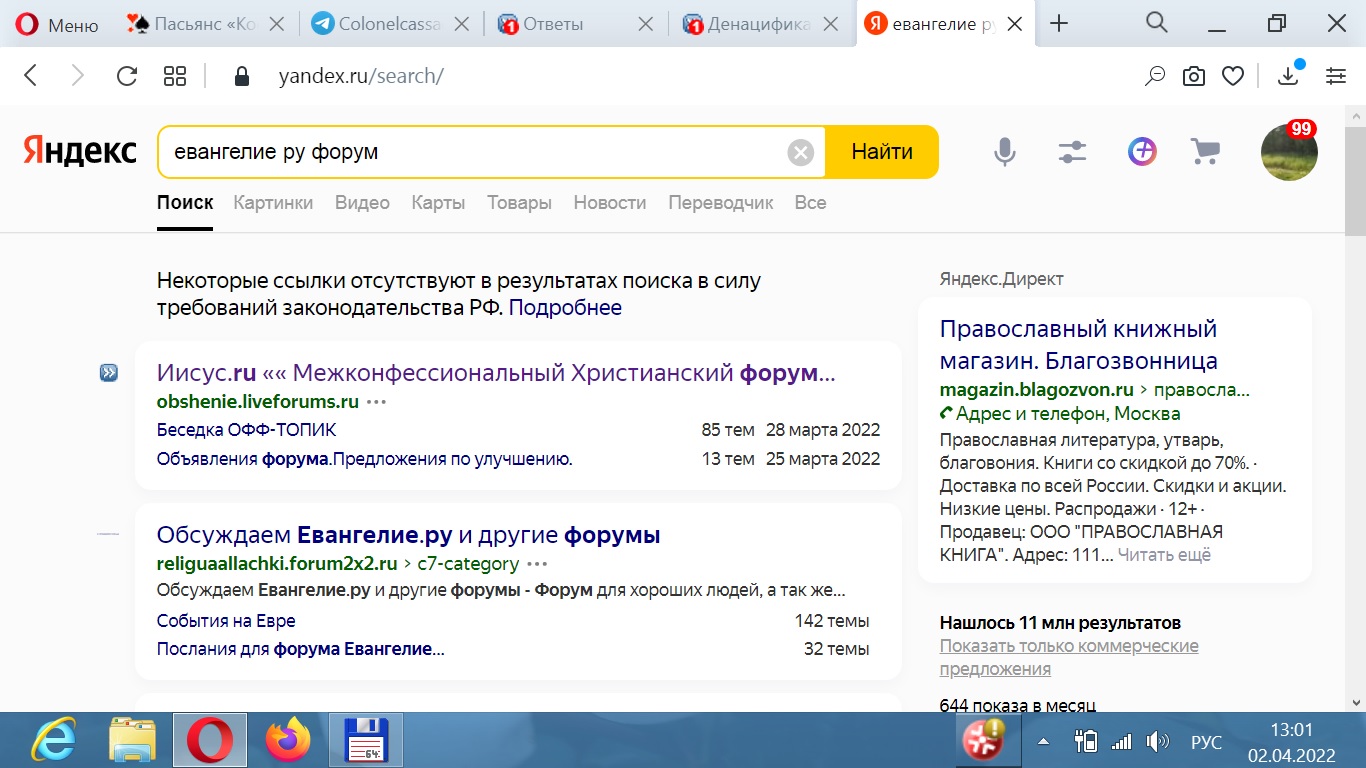1366x768 pixels.
Task: Switch to the Colonelcassad Telegram tab
Action: pos(377,24)
